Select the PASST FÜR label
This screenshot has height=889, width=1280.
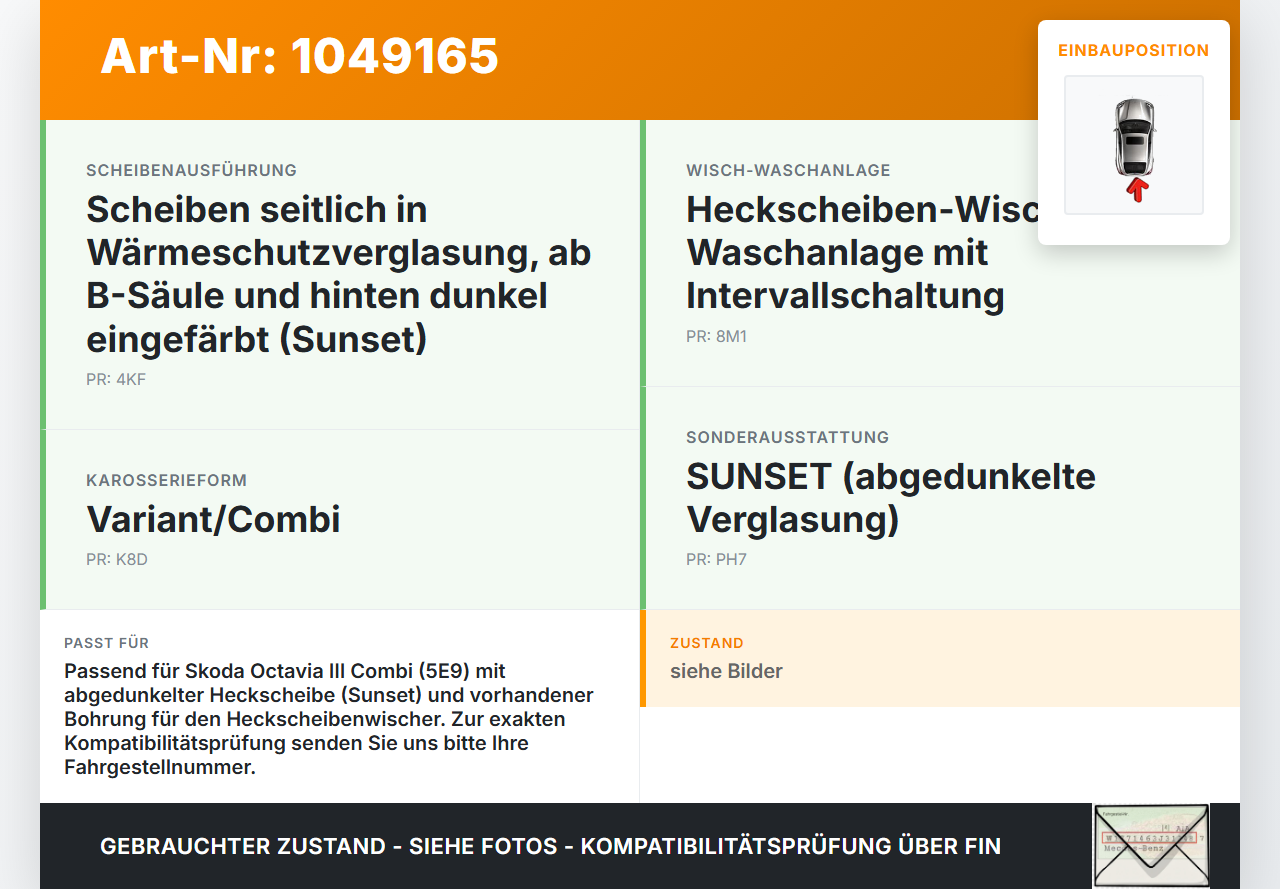[x=107, y=643]
